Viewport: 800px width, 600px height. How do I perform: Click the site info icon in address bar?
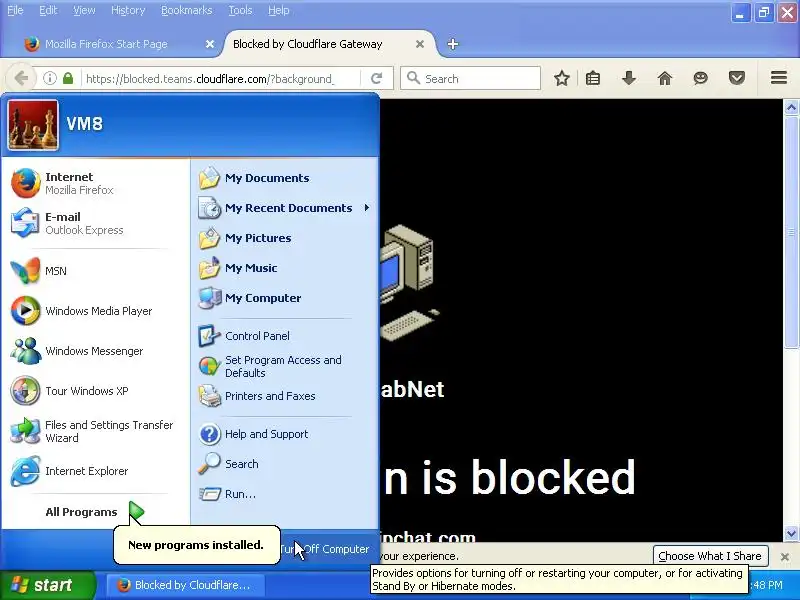pos(49,78)
